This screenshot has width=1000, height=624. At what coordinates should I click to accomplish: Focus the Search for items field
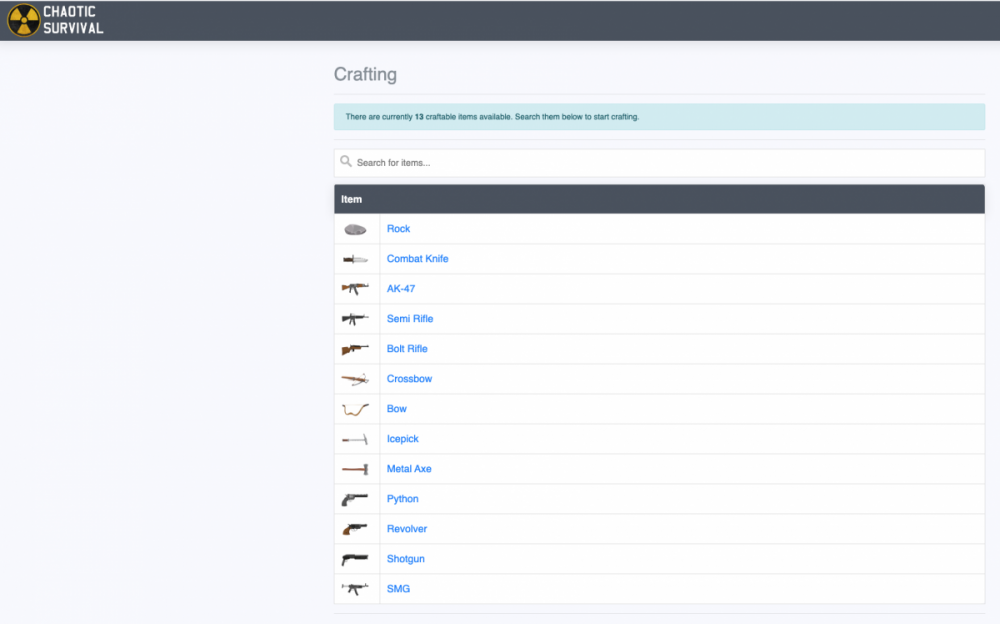click(660, 163)
